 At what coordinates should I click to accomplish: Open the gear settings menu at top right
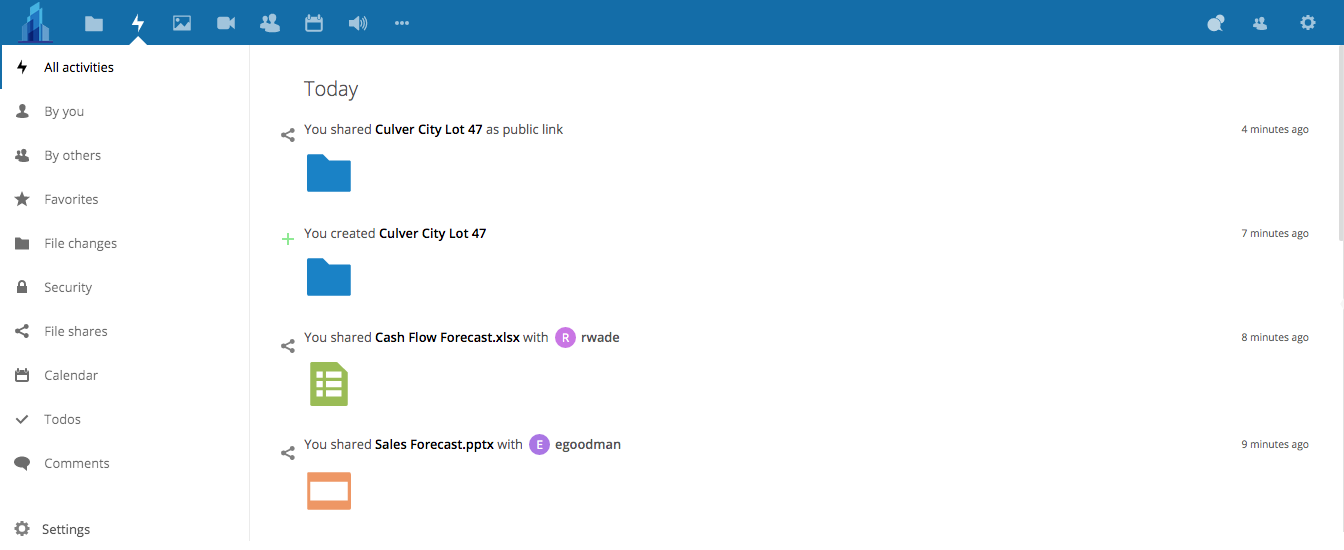coord(1307,23)
